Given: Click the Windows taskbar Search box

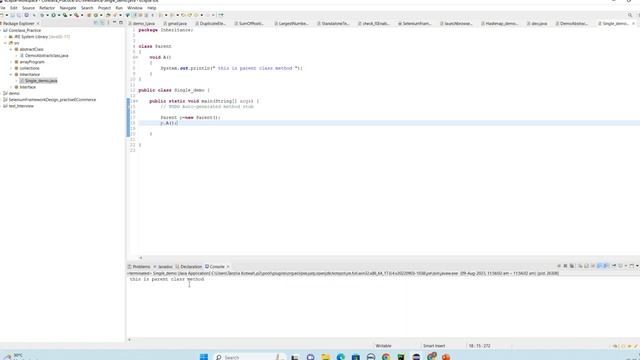Looking at the screenshot, I should (x=249, y=357).
